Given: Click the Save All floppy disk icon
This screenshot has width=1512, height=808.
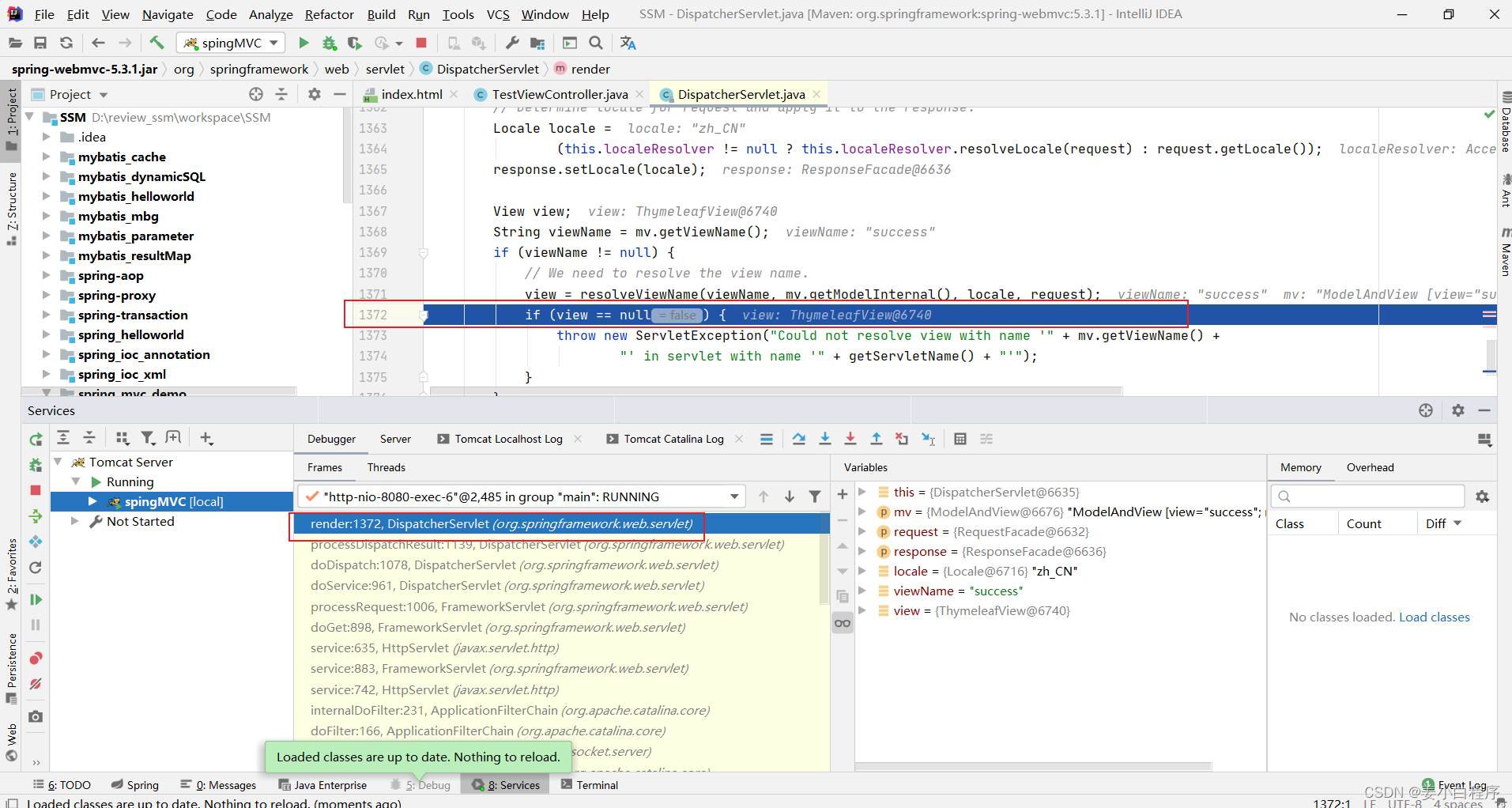Looking at the screenshot, I should (x=40, y=43).
